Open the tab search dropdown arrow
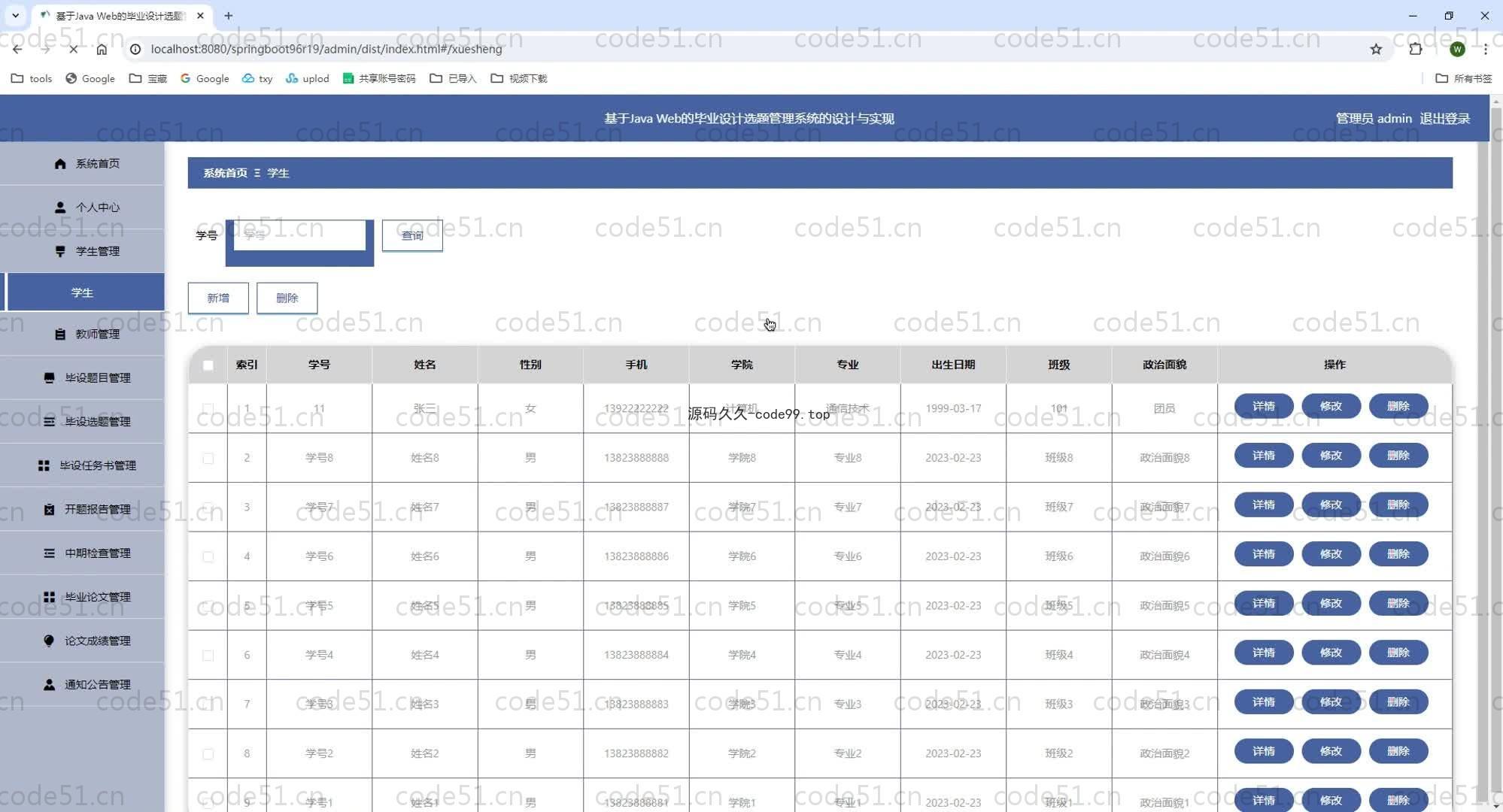This screenshot has width=1503, height=812. click(x=15, y=15)
